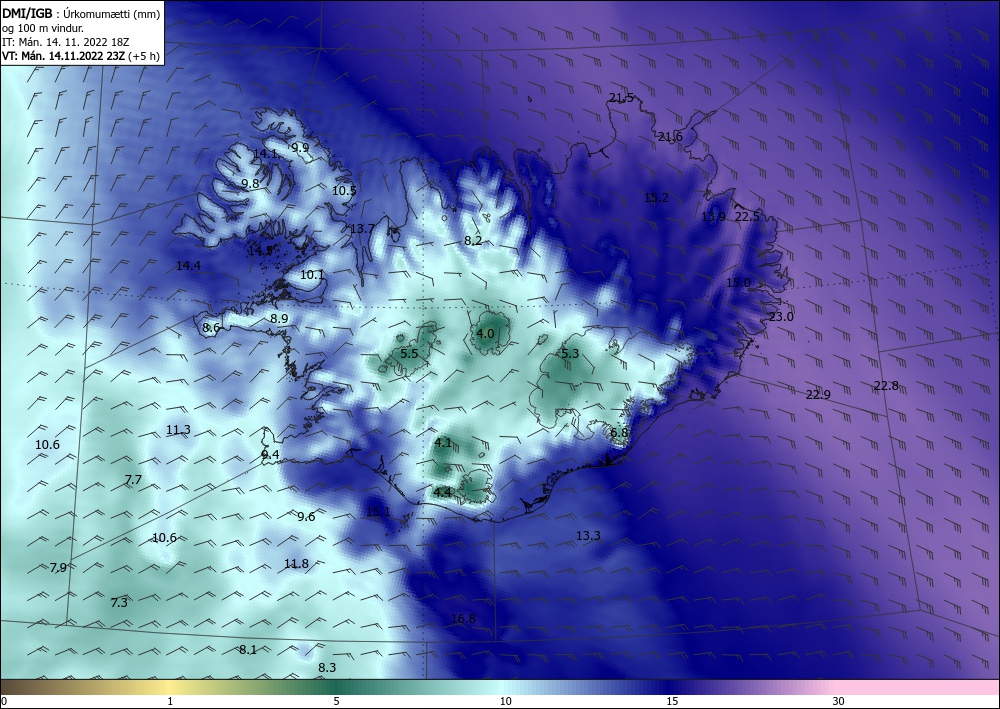Click the 13.3 value label
The height and width of the screenshot is (709, 1000).
[x=588, y=536]
